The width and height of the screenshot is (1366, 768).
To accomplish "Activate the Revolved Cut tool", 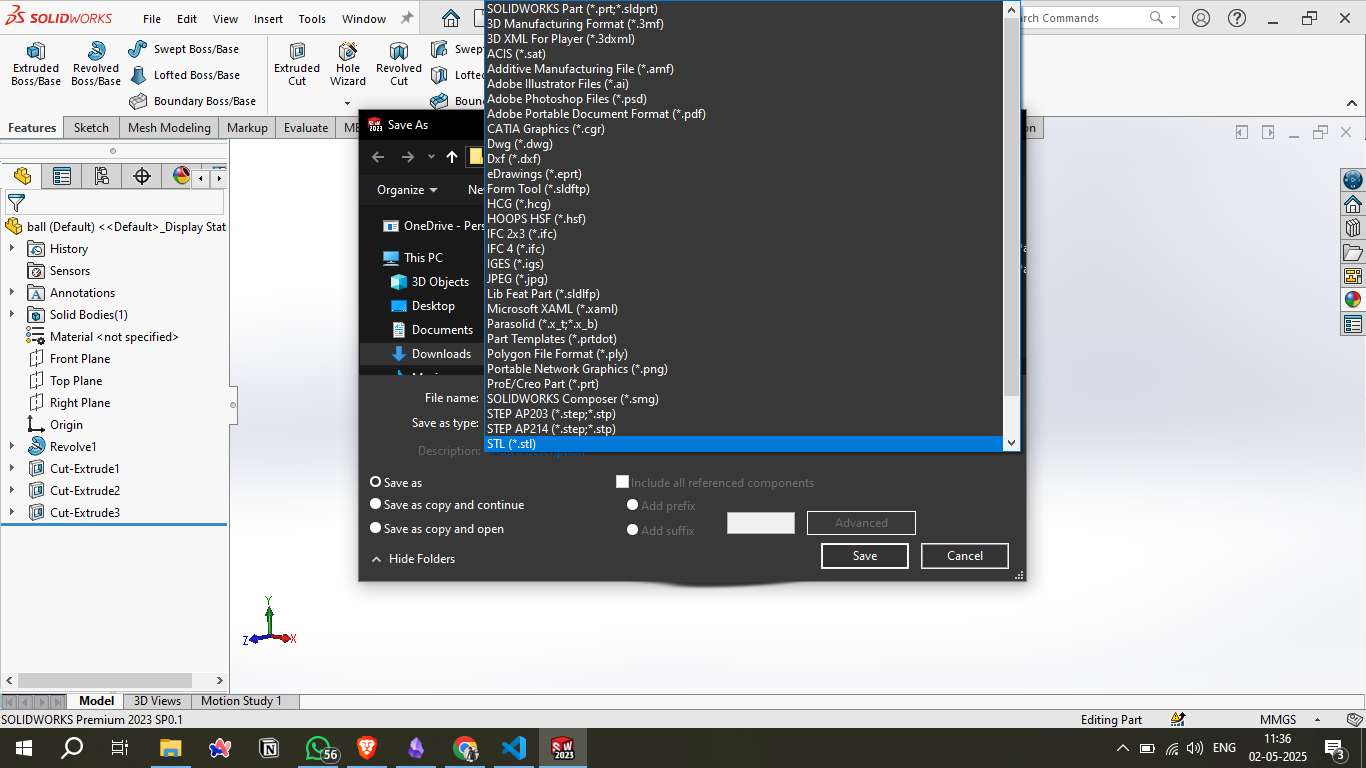I will tap(399, 63).
